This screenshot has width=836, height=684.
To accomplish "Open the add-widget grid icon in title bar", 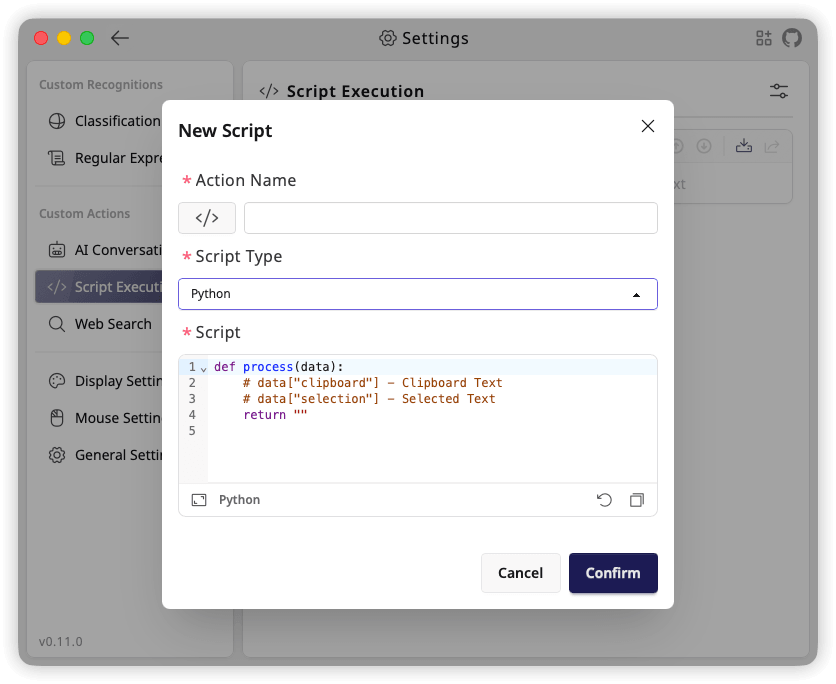I will coord(763,38).
